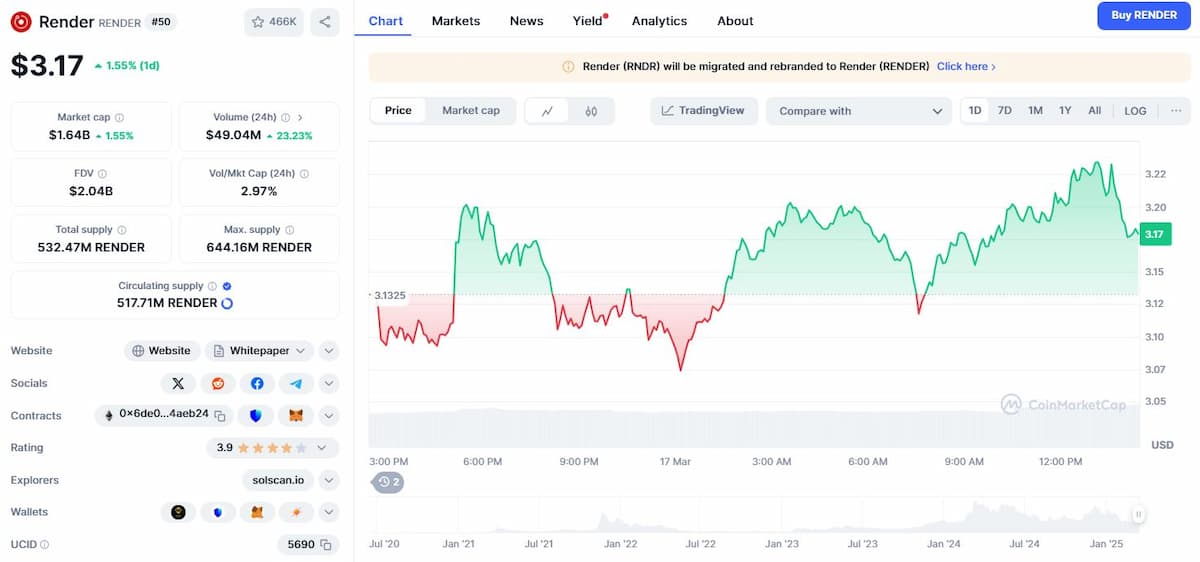Switch to line chart view
The width and height of the screenshot is (1200, 562).
(x=547, y=111)
